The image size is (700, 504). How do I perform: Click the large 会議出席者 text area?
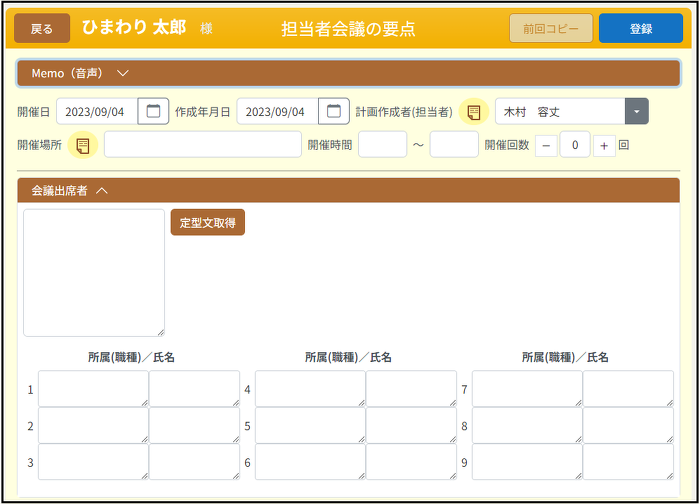(x=94, y=272)
